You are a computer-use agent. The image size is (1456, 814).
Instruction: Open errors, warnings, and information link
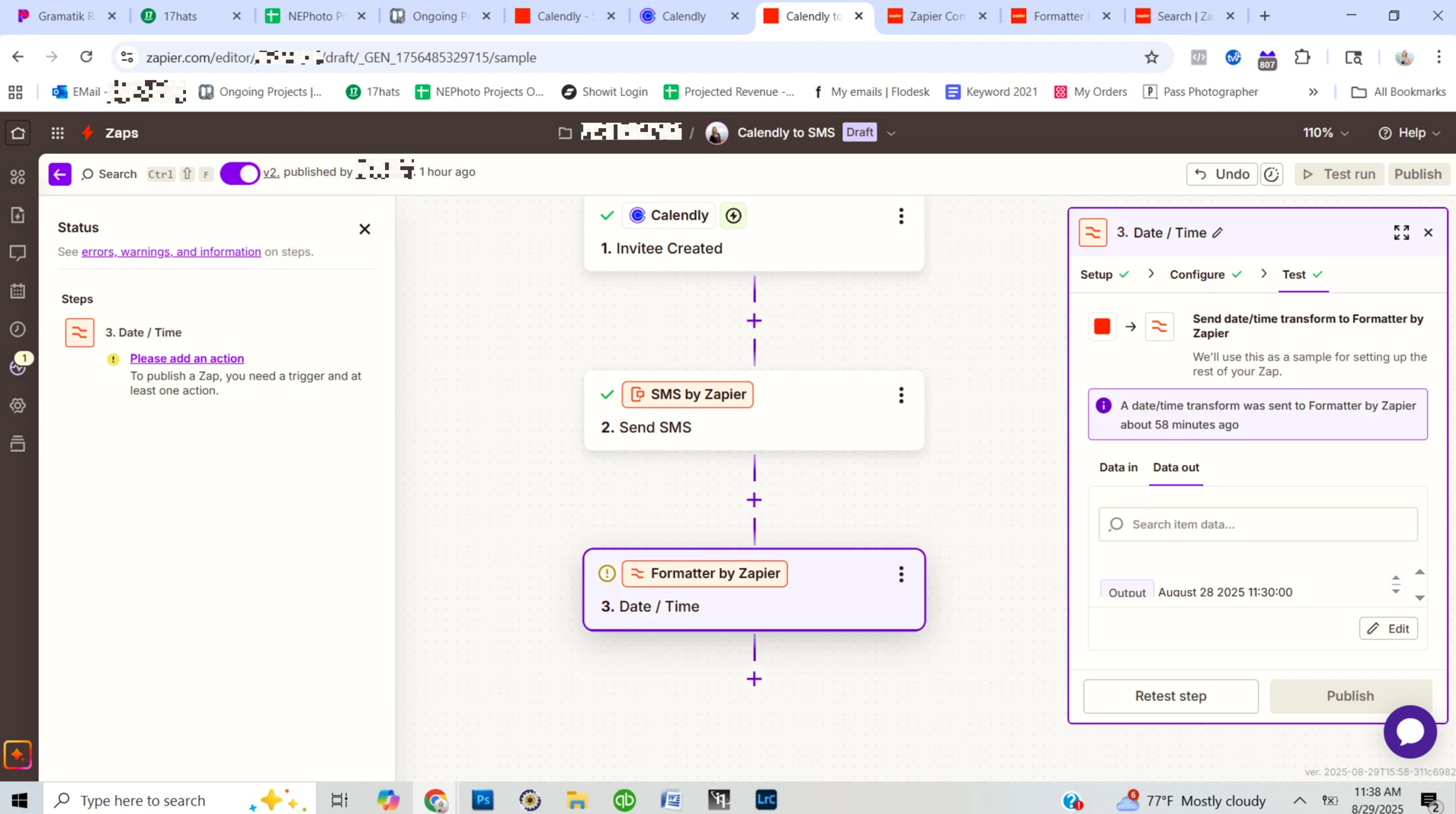[x=171, y=252]
